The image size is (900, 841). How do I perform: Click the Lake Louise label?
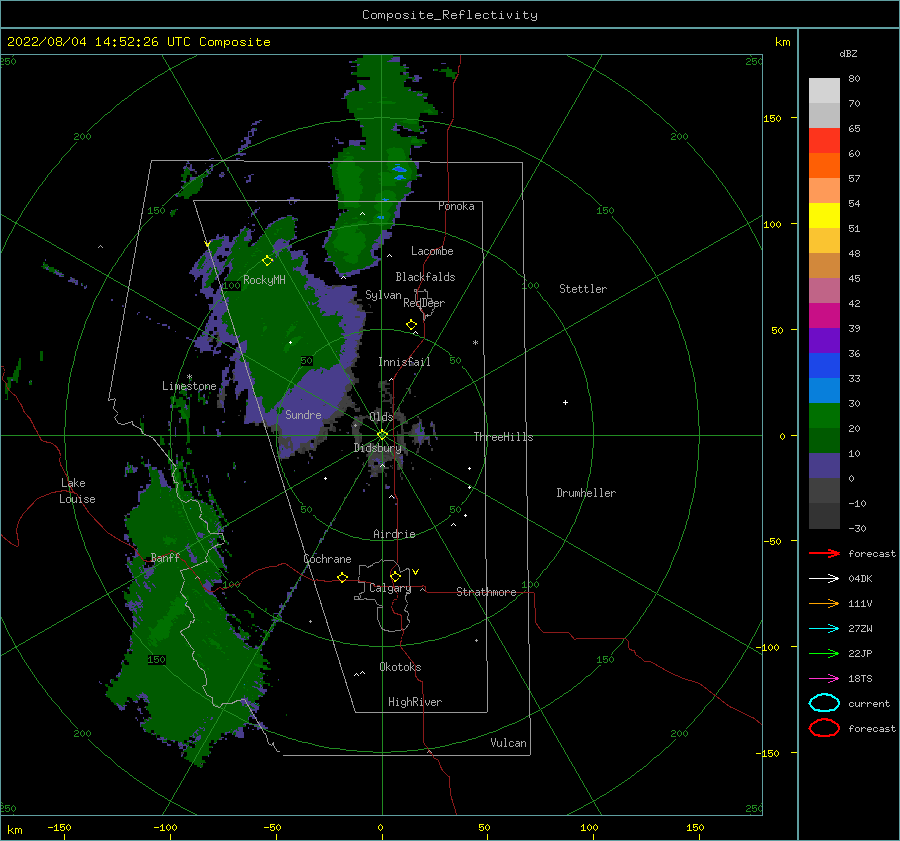77,491
